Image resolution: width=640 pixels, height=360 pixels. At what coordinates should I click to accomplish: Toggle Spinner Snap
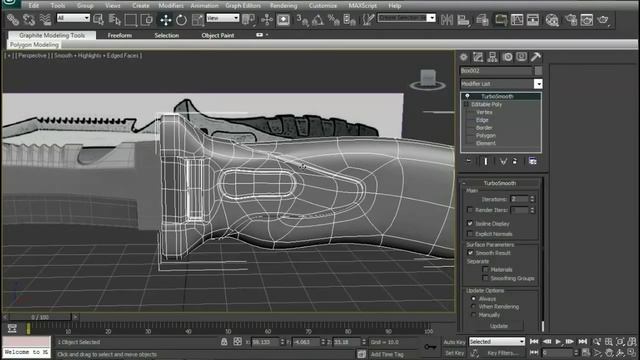click(x=349, y=19)
